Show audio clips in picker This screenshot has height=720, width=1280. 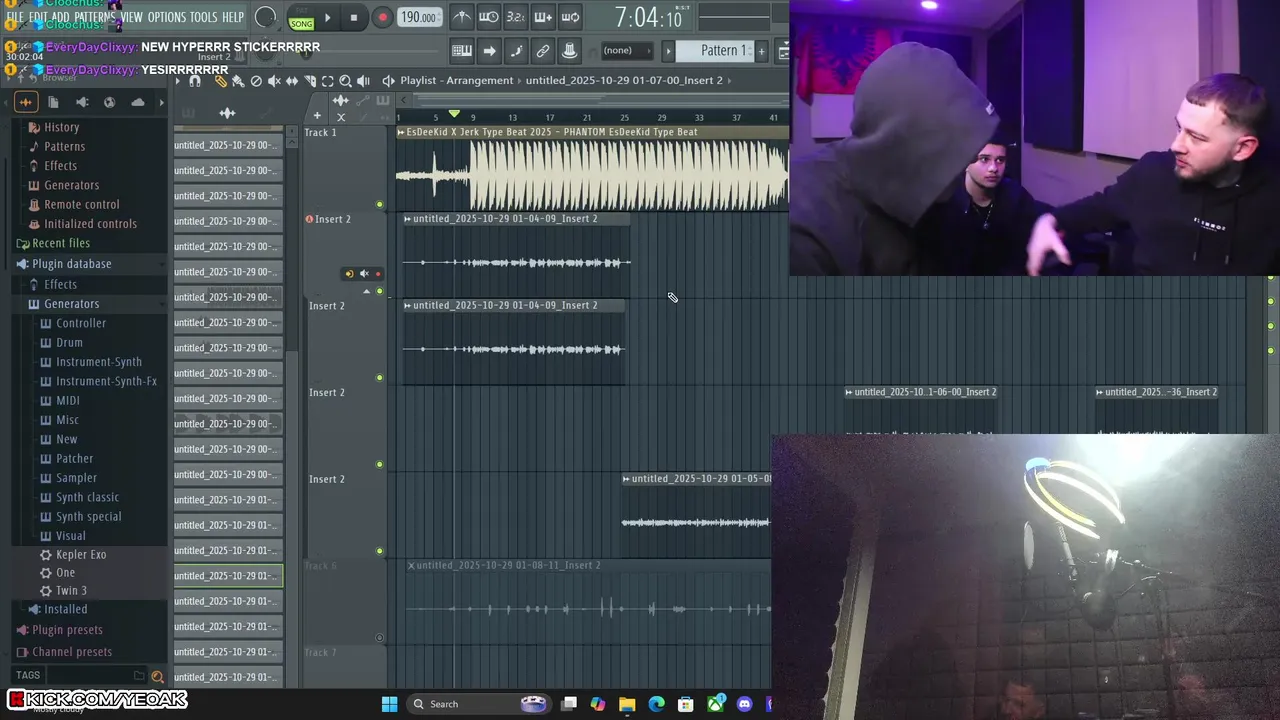227,113
